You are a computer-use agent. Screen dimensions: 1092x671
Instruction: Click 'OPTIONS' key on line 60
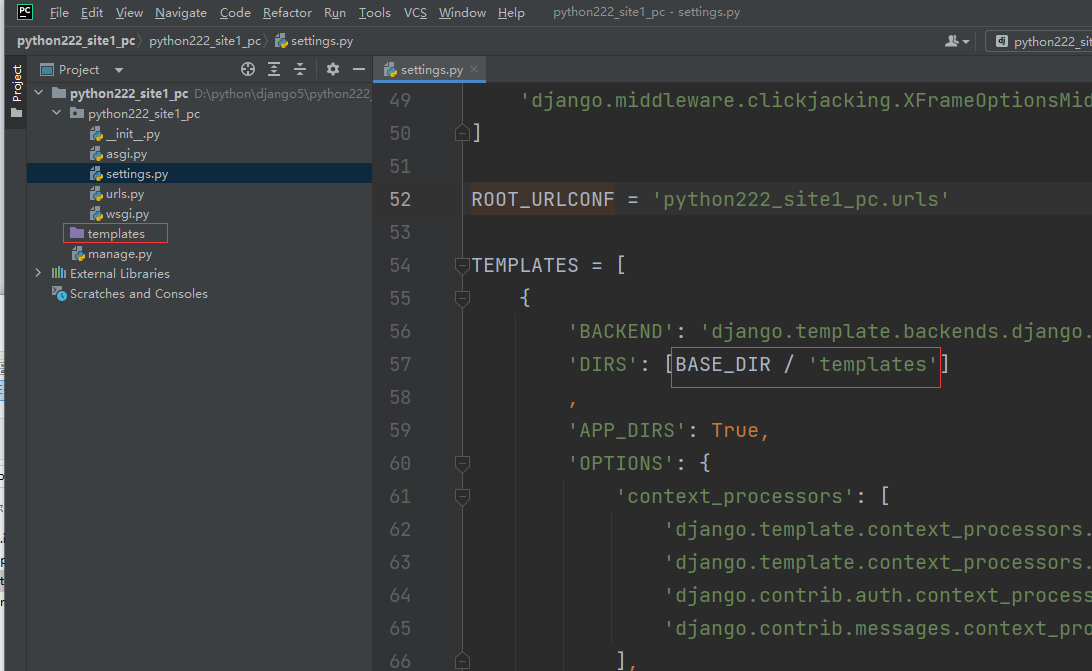click(621, 463)
